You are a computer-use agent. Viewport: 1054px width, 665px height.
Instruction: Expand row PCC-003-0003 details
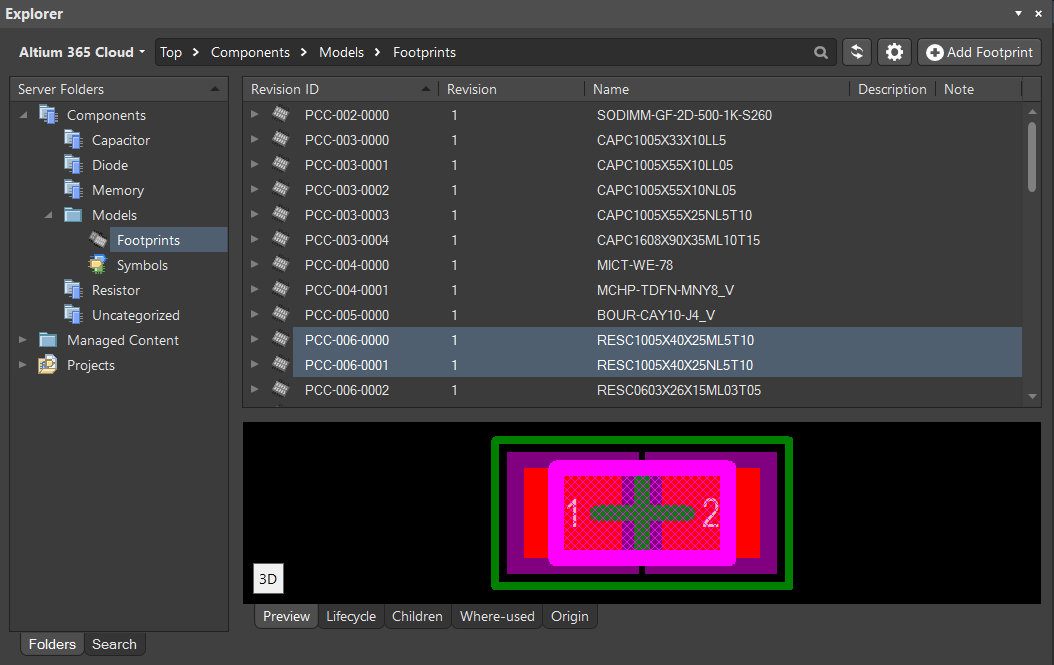255,215
